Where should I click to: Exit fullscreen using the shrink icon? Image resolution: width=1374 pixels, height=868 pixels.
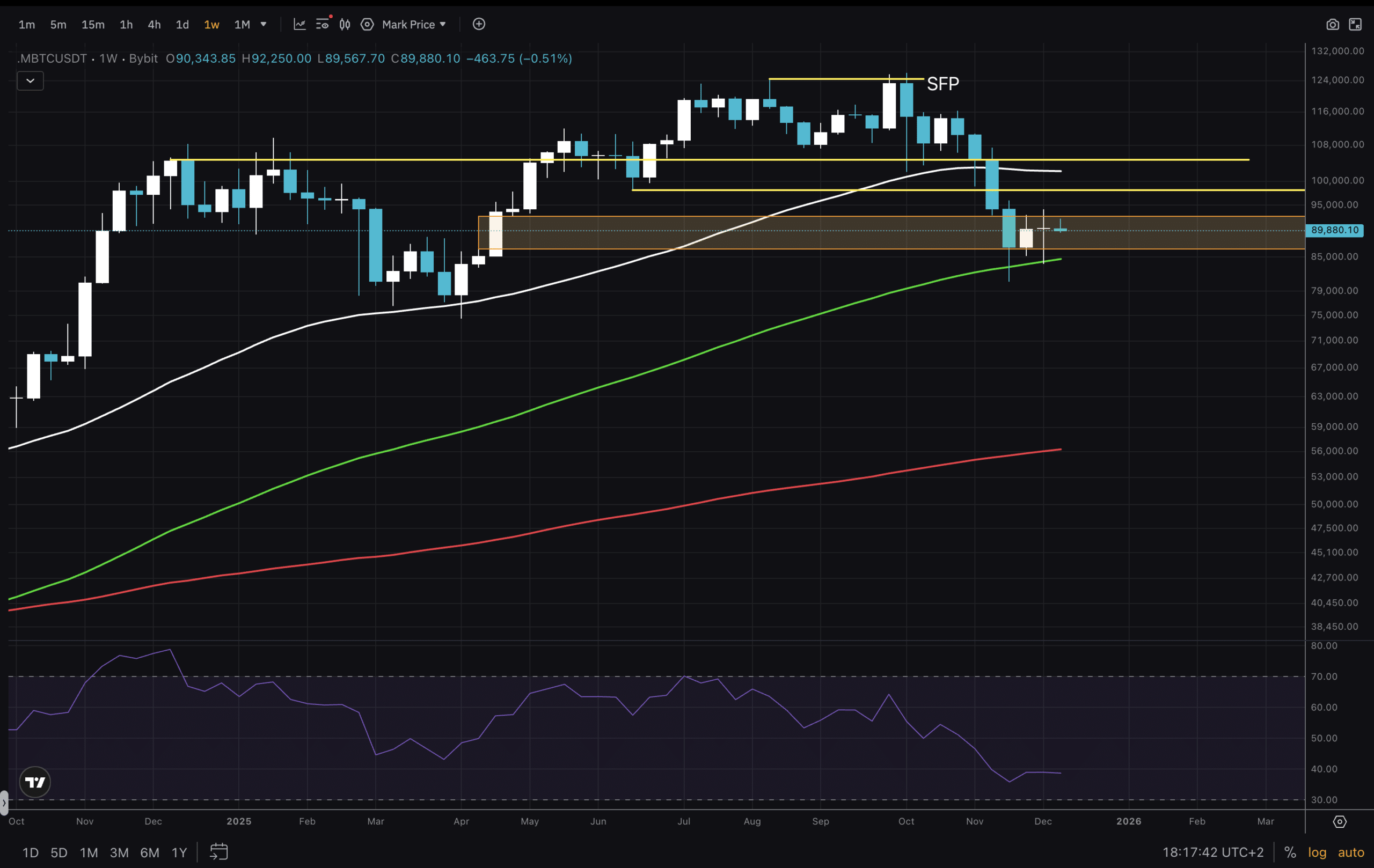tap(1355, 24)
